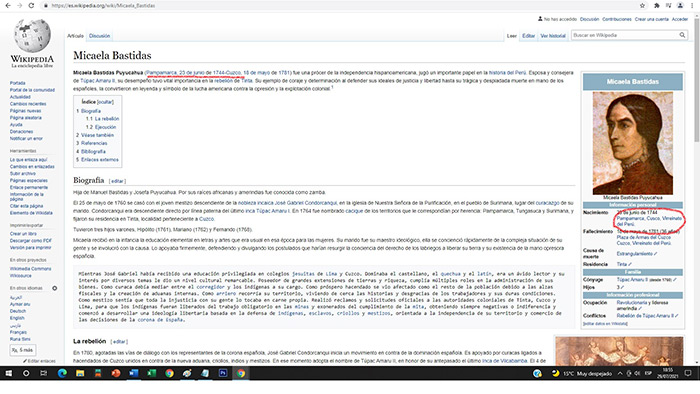The image size is (700, 394).
Task: Select the Leer tab
Action: point(512,36)
